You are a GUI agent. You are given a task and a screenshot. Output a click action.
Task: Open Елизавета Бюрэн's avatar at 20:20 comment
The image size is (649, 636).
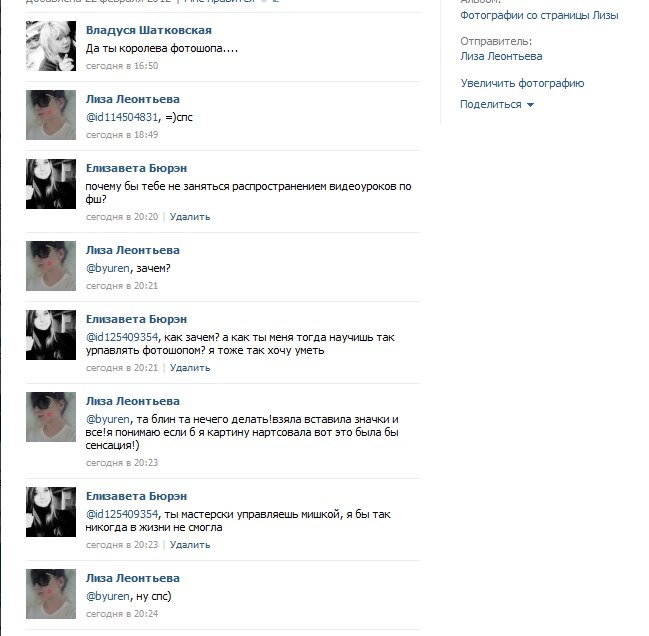point(51,184)
